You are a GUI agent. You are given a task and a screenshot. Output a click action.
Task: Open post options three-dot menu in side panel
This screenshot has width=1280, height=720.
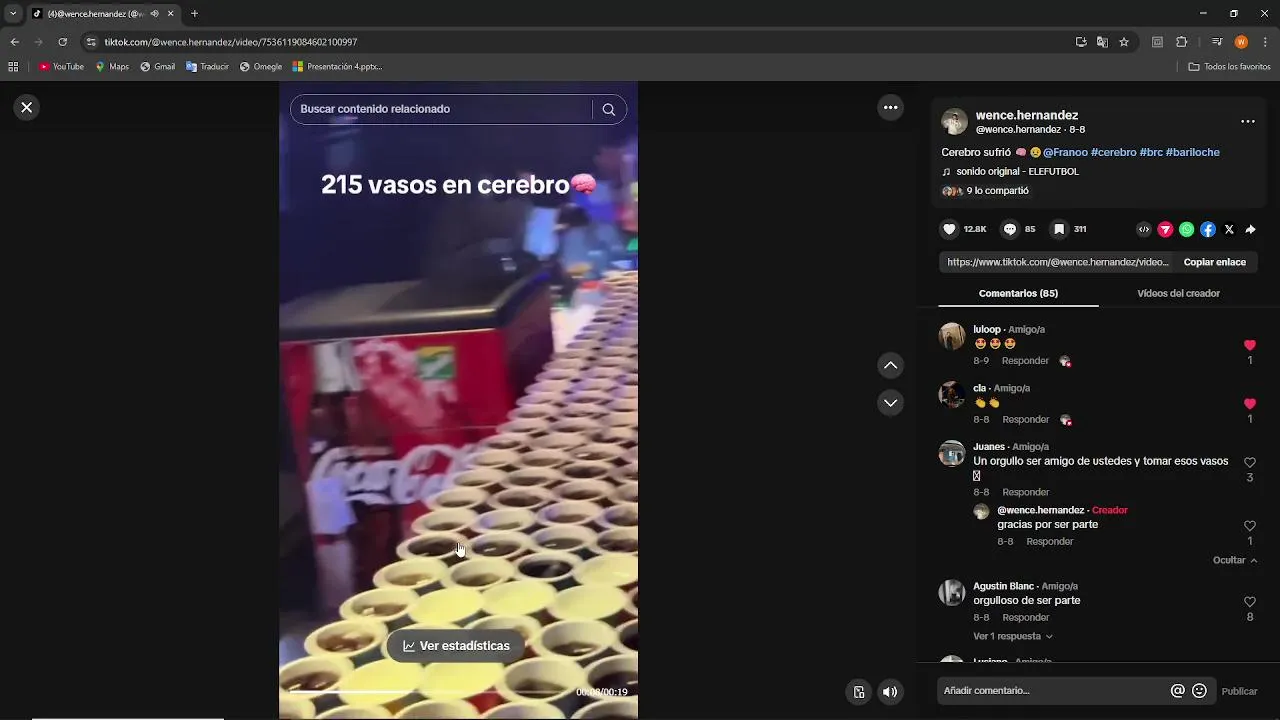(1247, 121)
